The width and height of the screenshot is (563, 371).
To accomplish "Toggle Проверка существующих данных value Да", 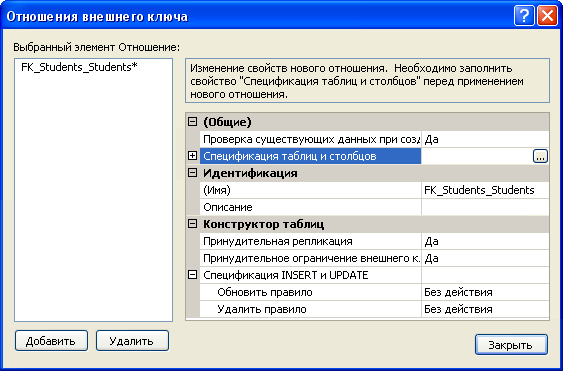I will (x=485, y=139).
